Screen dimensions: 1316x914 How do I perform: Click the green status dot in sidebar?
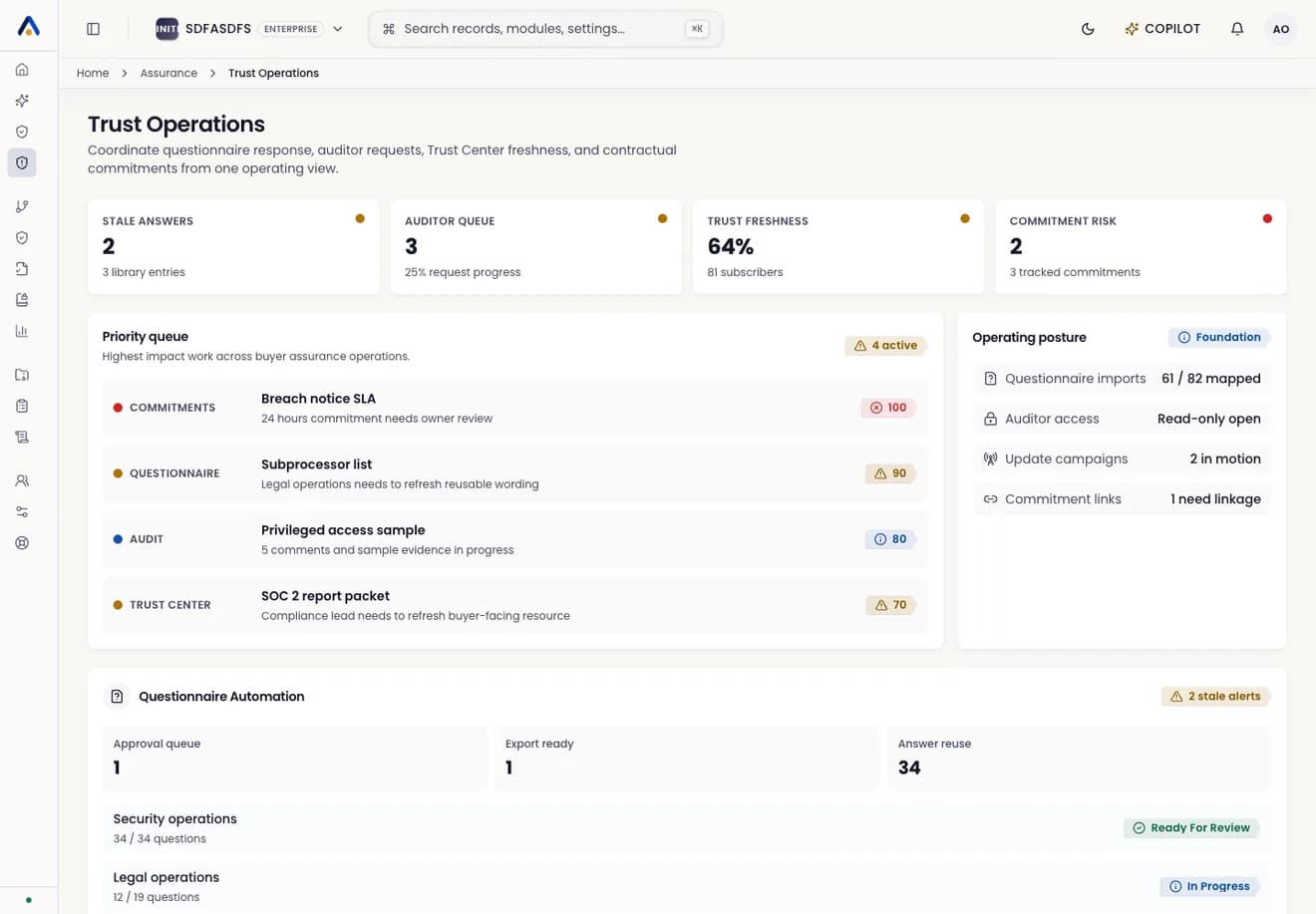29,900
